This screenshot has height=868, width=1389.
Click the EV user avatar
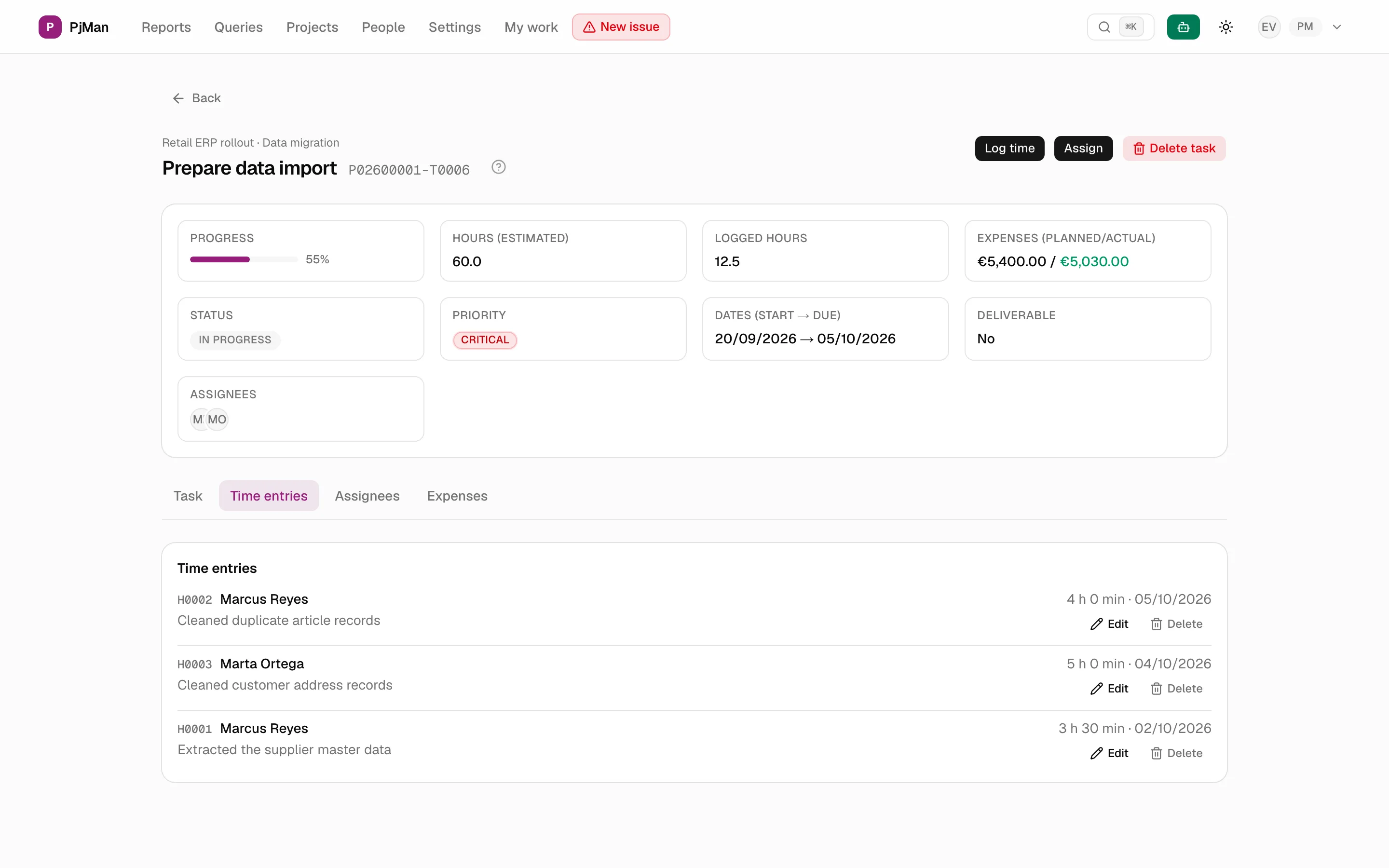pos(1268,27)
